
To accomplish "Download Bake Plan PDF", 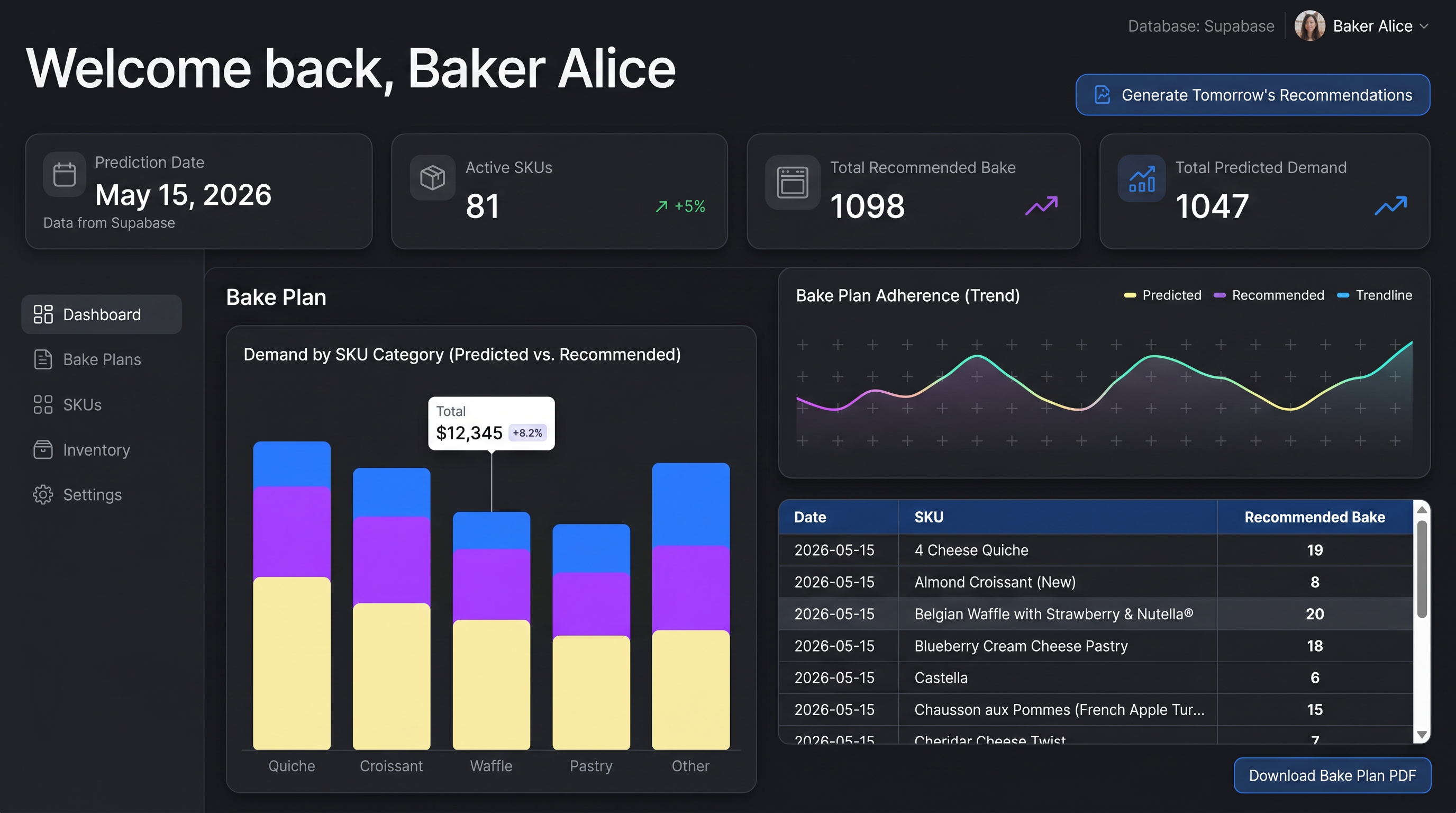I will [1332, 775].
